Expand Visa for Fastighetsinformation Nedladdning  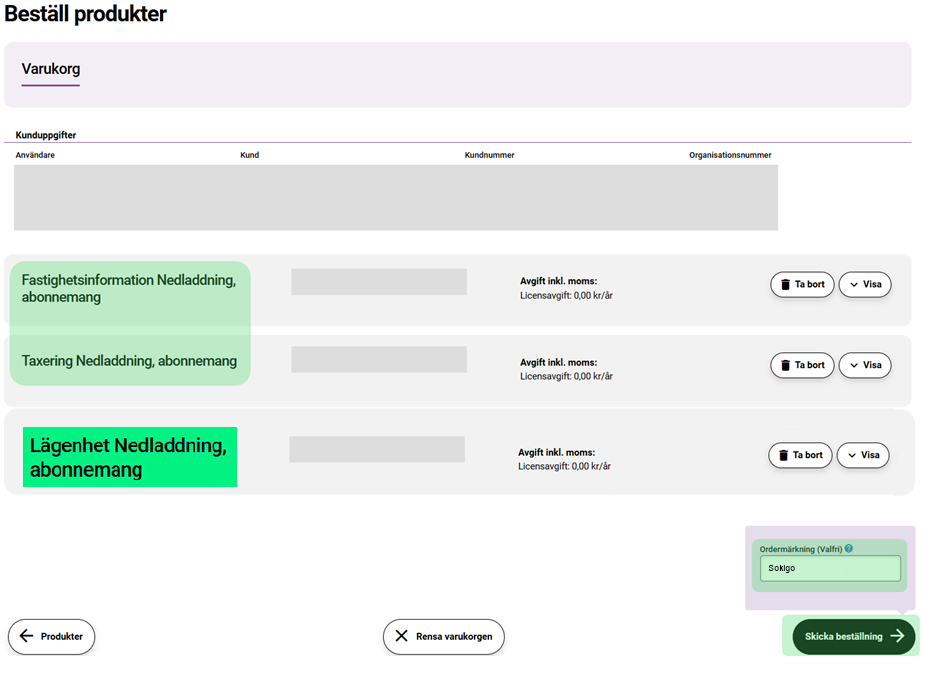click(864, 284)
